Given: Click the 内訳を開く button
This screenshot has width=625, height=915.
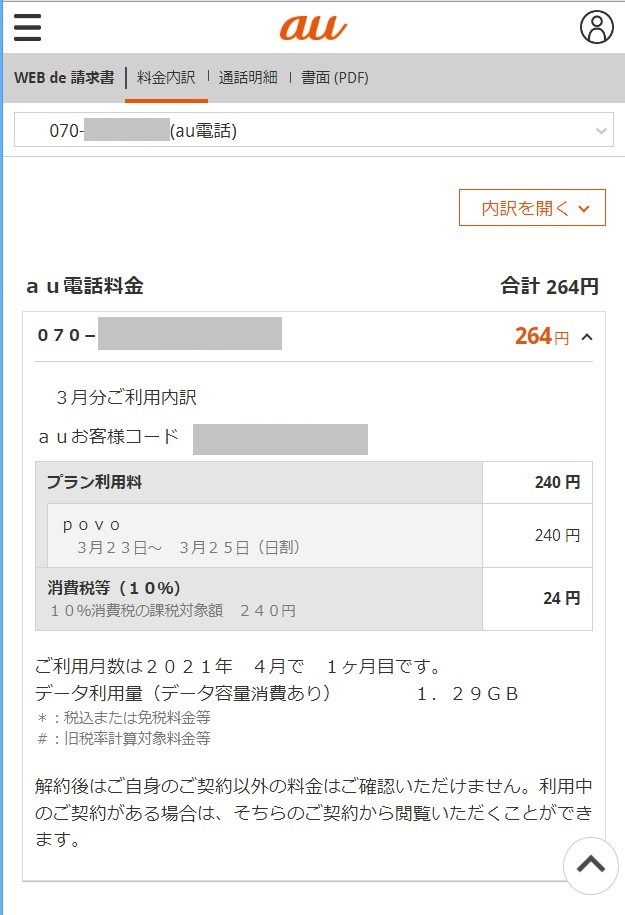Looking at the screenshot, I should click(x=531, y=208).
